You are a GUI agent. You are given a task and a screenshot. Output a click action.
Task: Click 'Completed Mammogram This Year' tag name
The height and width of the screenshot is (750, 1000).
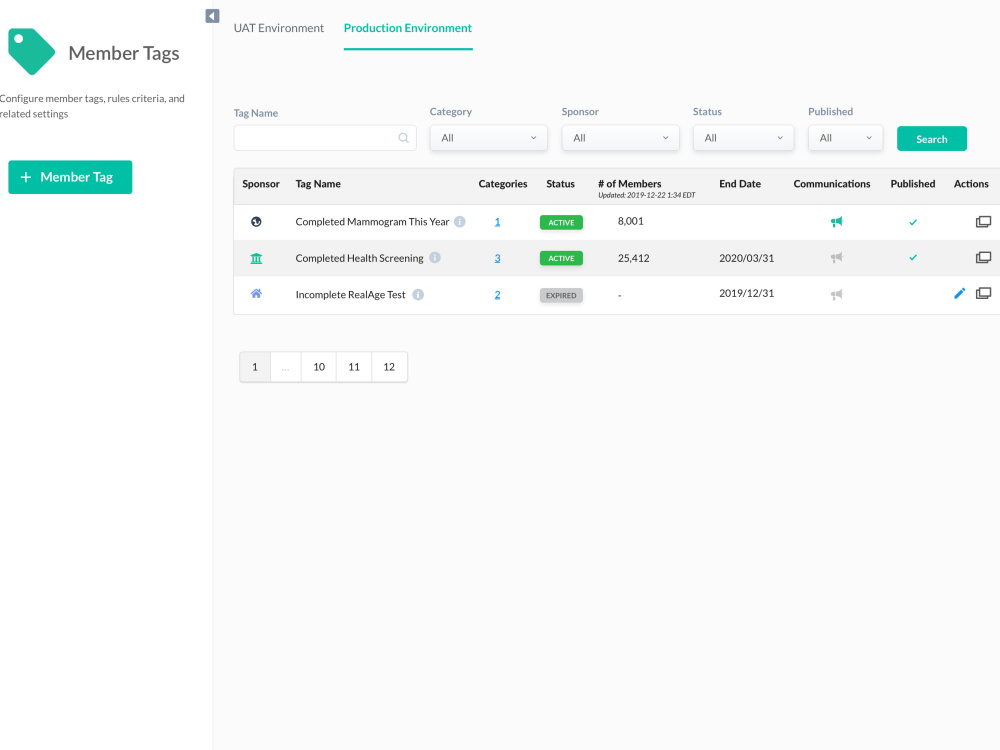(x=372, y=222)
